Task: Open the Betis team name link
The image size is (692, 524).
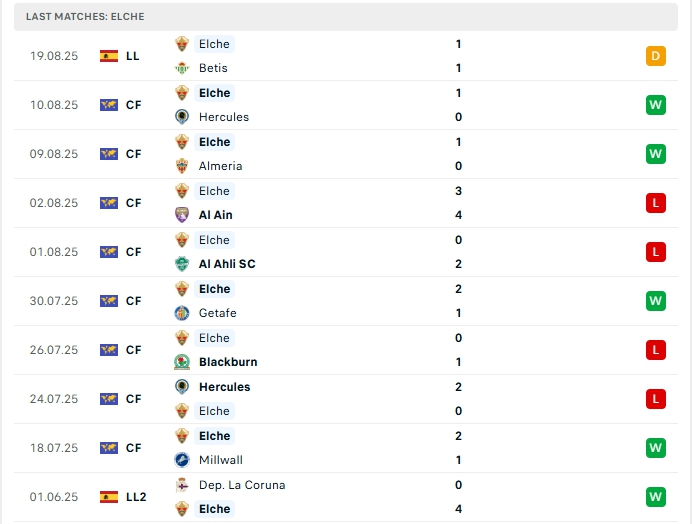Action: pos(213,68)
